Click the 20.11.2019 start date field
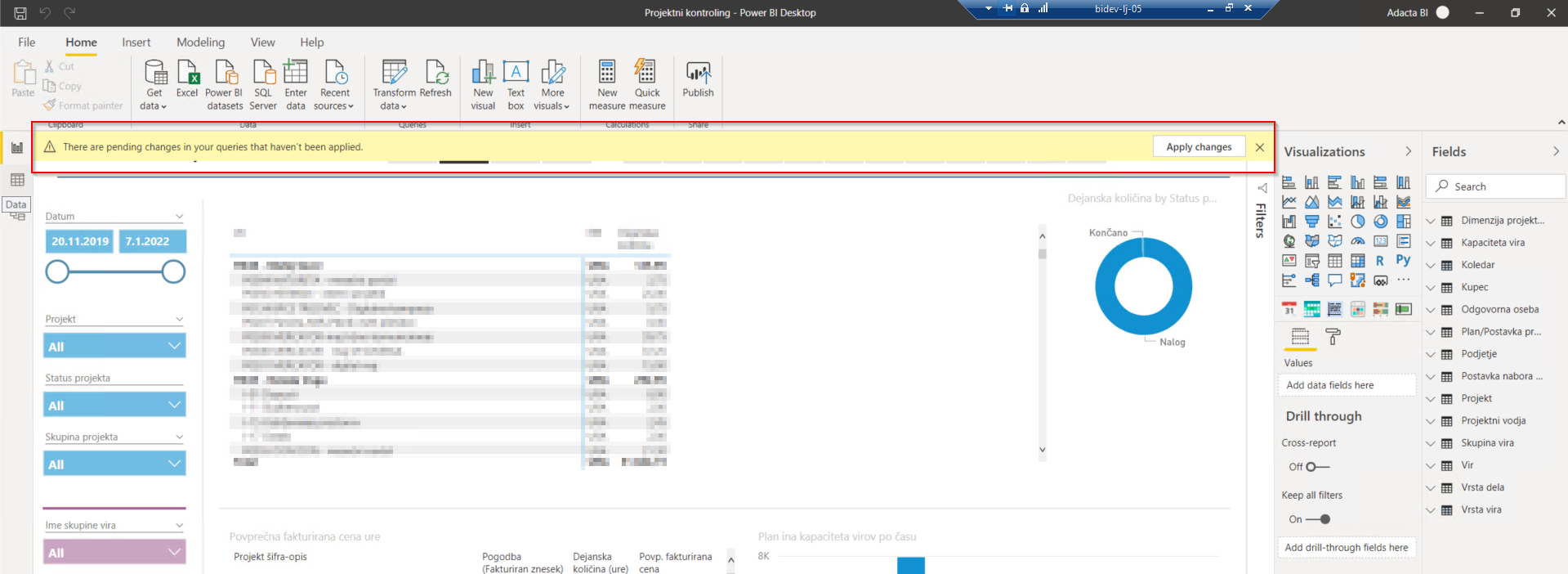1568x574 pixels. (80, 241)
